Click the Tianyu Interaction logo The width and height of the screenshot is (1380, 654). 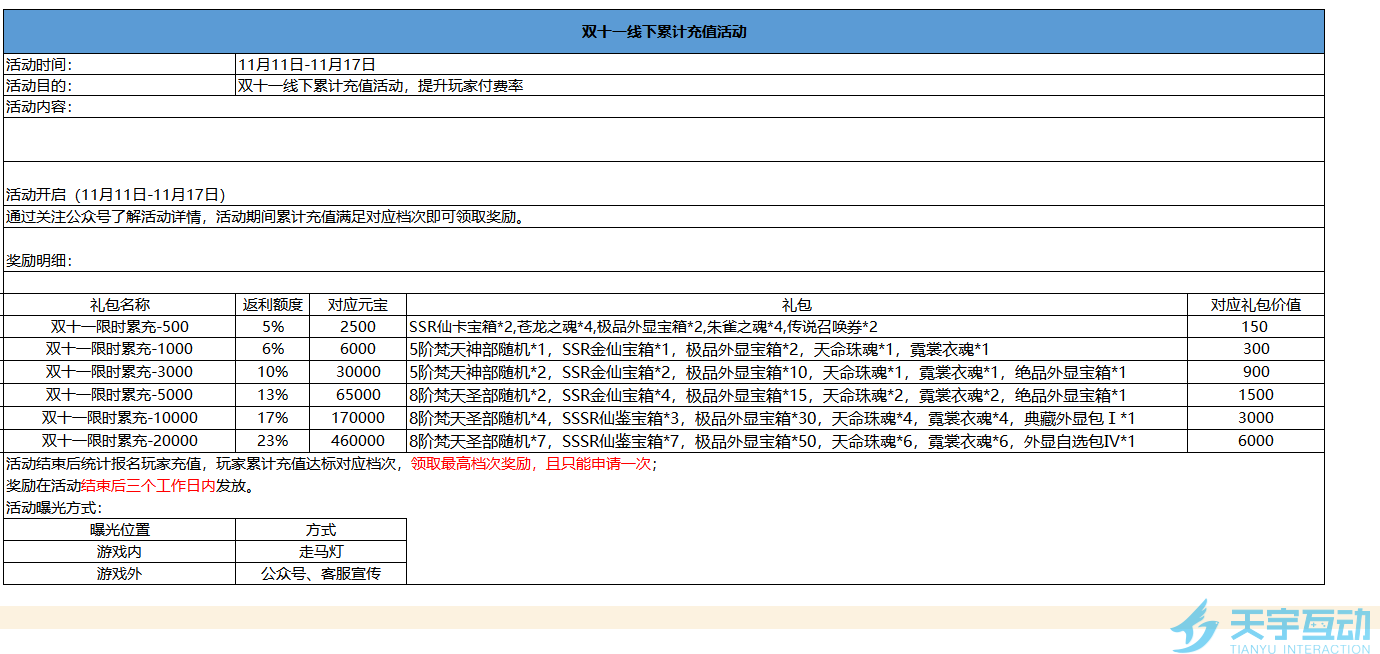pos(1270,627)
